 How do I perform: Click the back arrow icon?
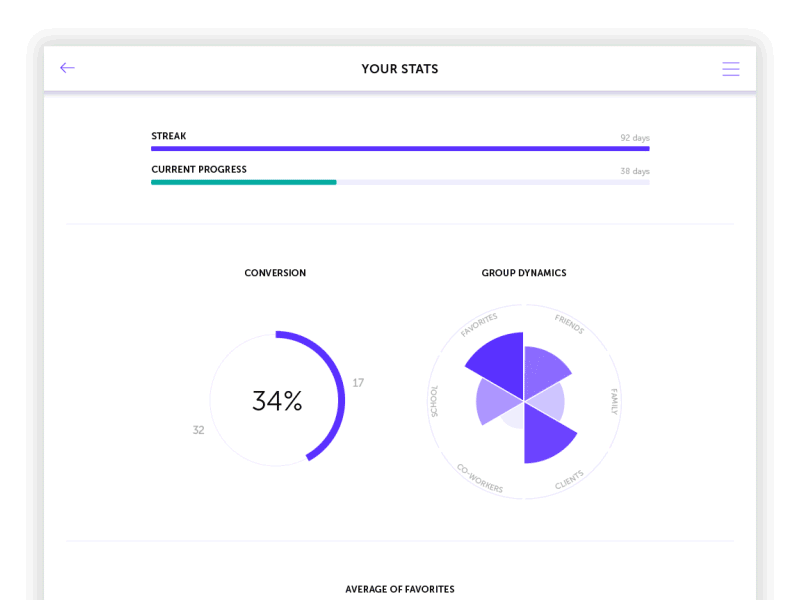67,67
